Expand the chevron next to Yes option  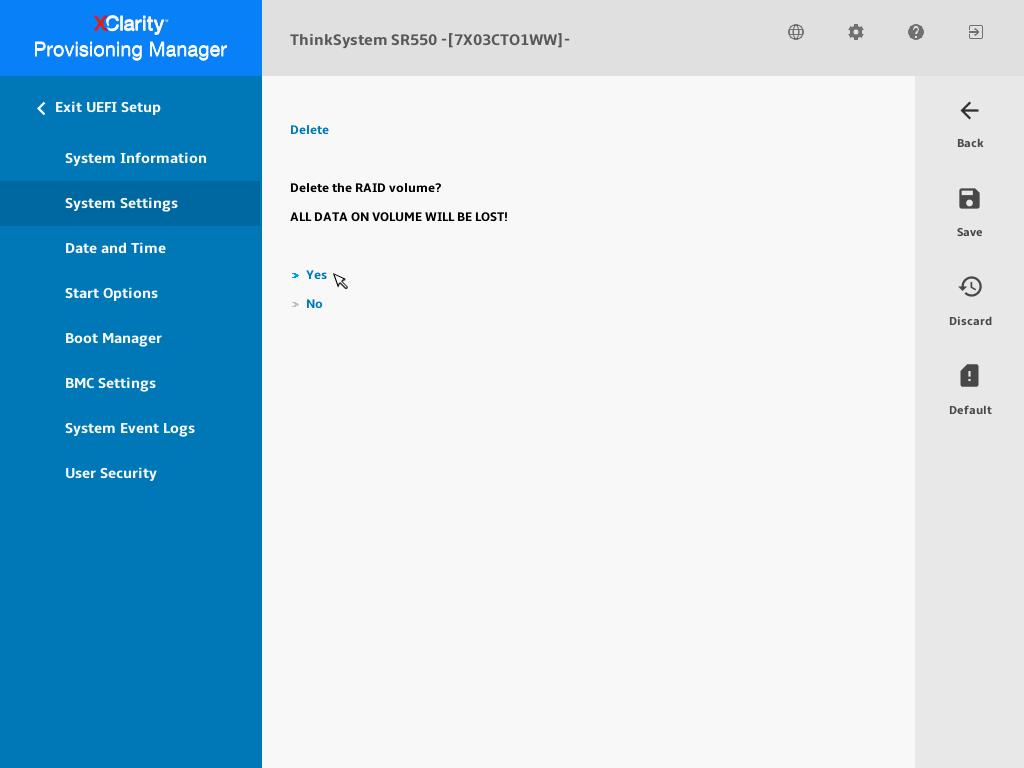point(295,275)
